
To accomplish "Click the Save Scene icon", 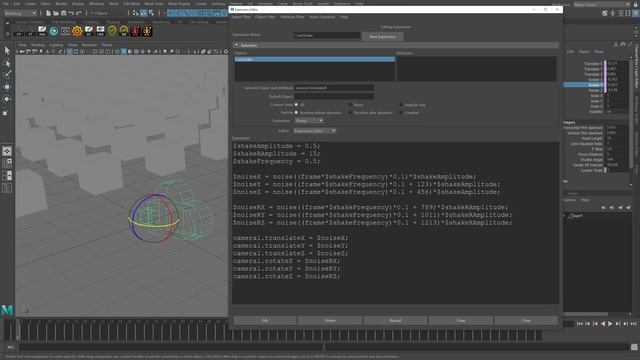I will (63, 13).
